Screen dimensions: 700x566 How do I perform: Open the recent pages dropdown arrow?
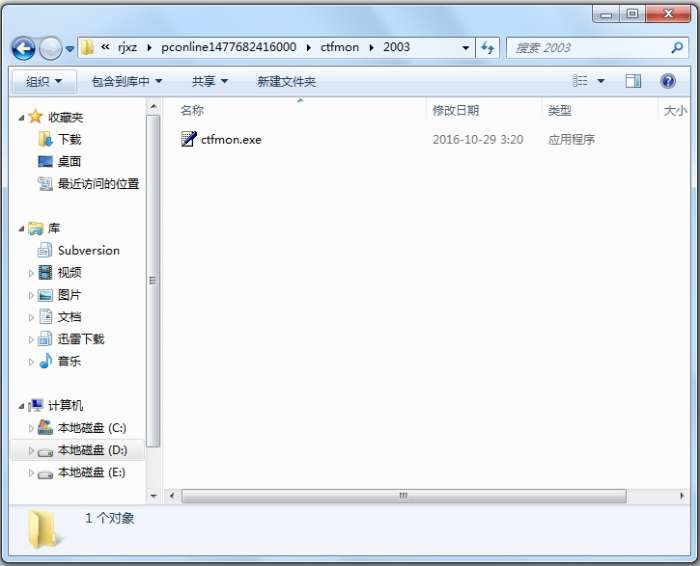pyautogui.click(x=70, y=48)
